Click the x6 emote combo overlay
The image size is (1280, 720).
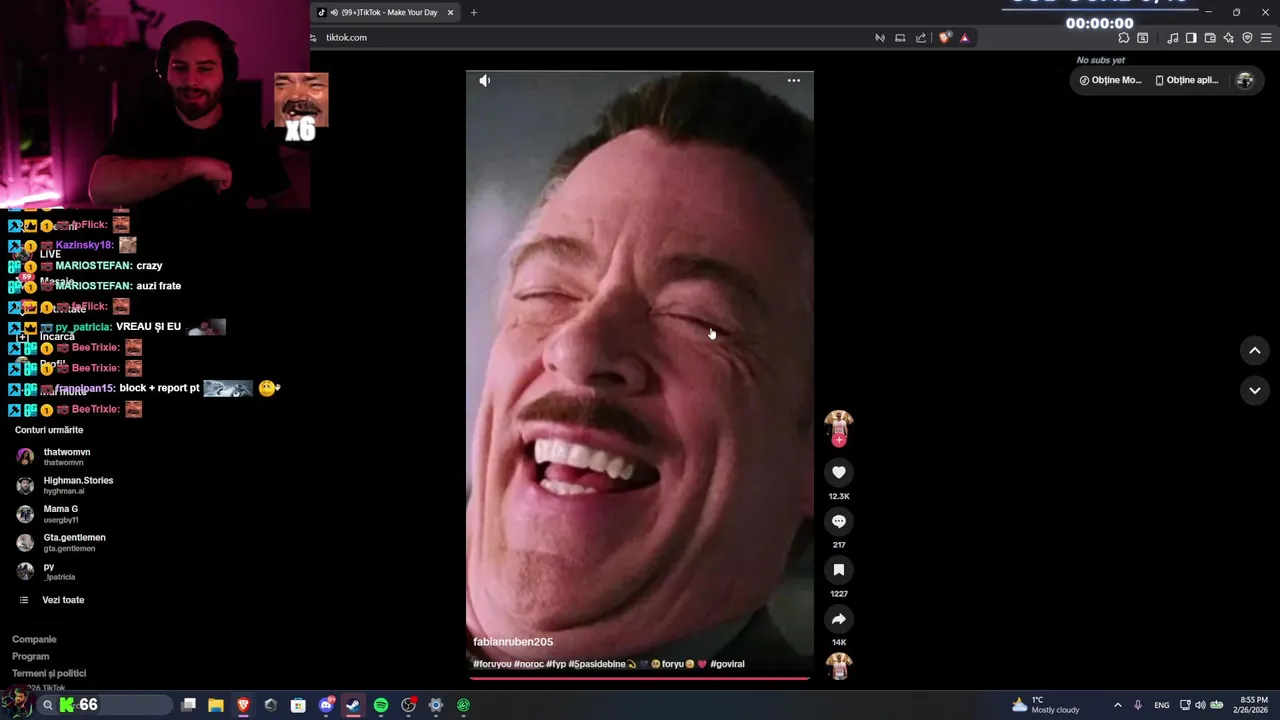(x=301, y=108)
